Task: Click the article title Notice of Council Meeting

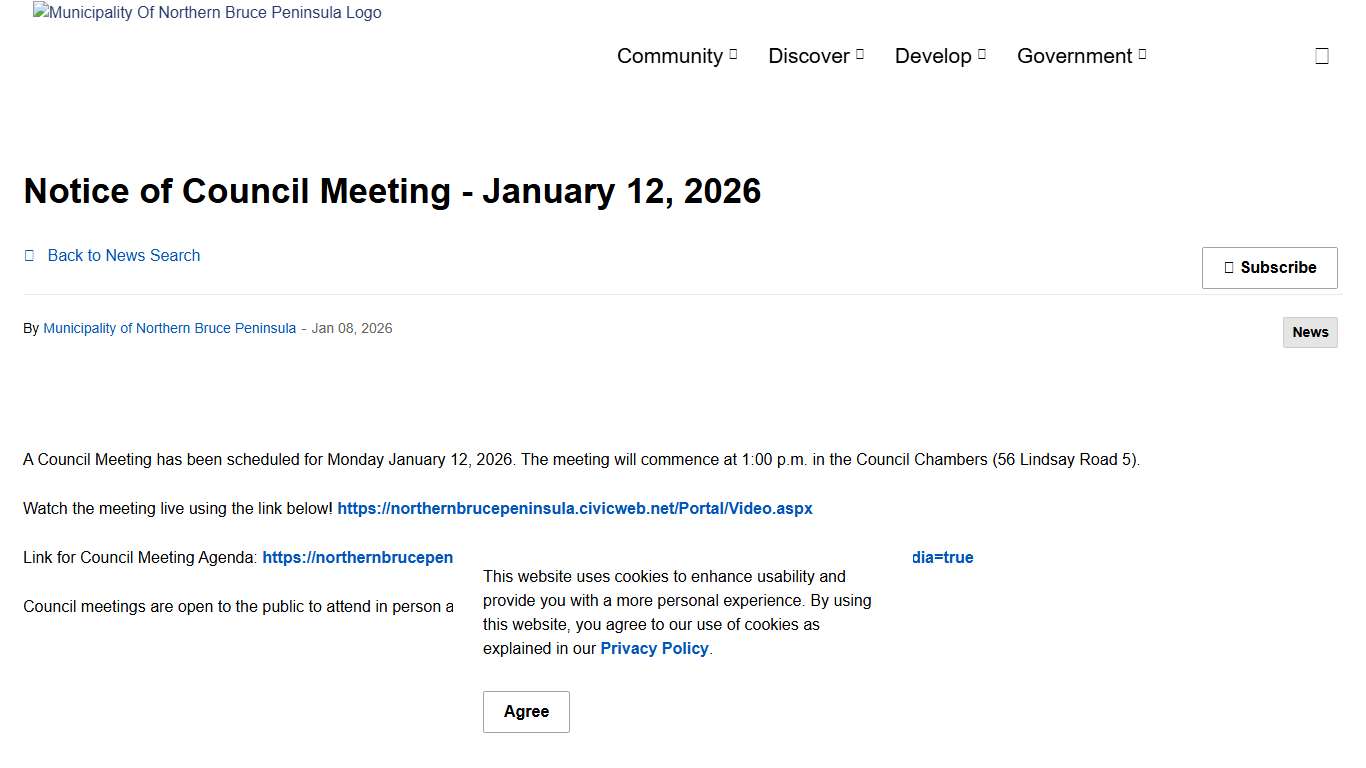Action: pos(393,191)
